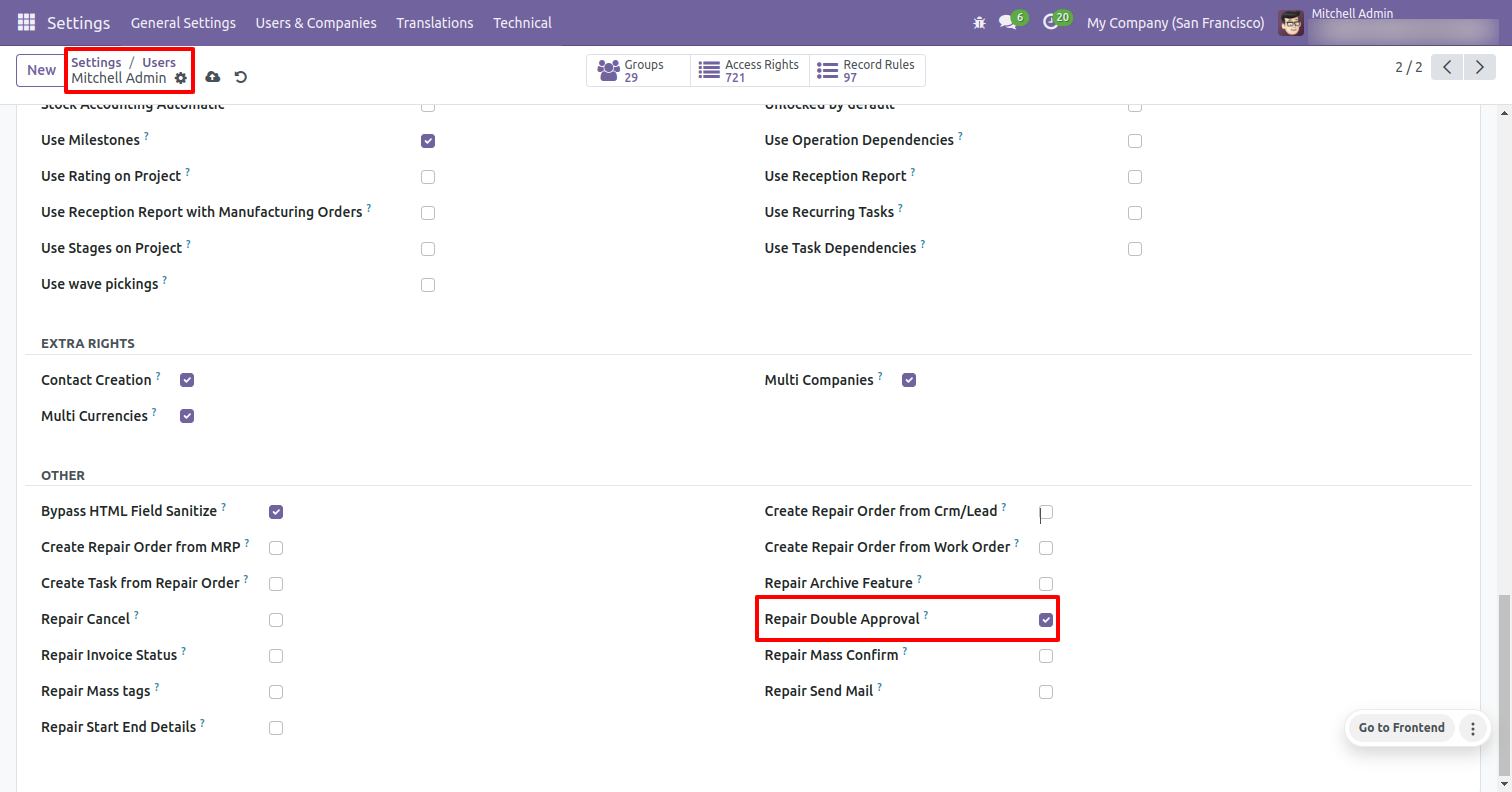Image resolution: width=1512 pixels, height=792 pixels.
Task: Go to the next user record
Action: (x=1479, y=68)
